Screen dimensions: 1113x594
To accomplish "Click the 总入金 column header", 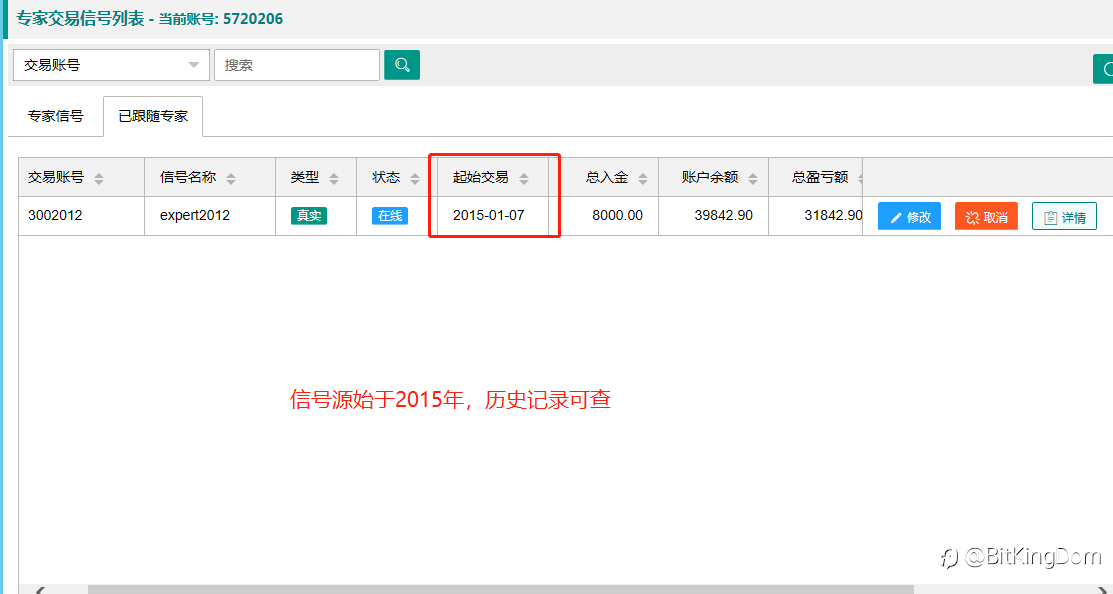I will pyautogui.click(x=607, y=177).
